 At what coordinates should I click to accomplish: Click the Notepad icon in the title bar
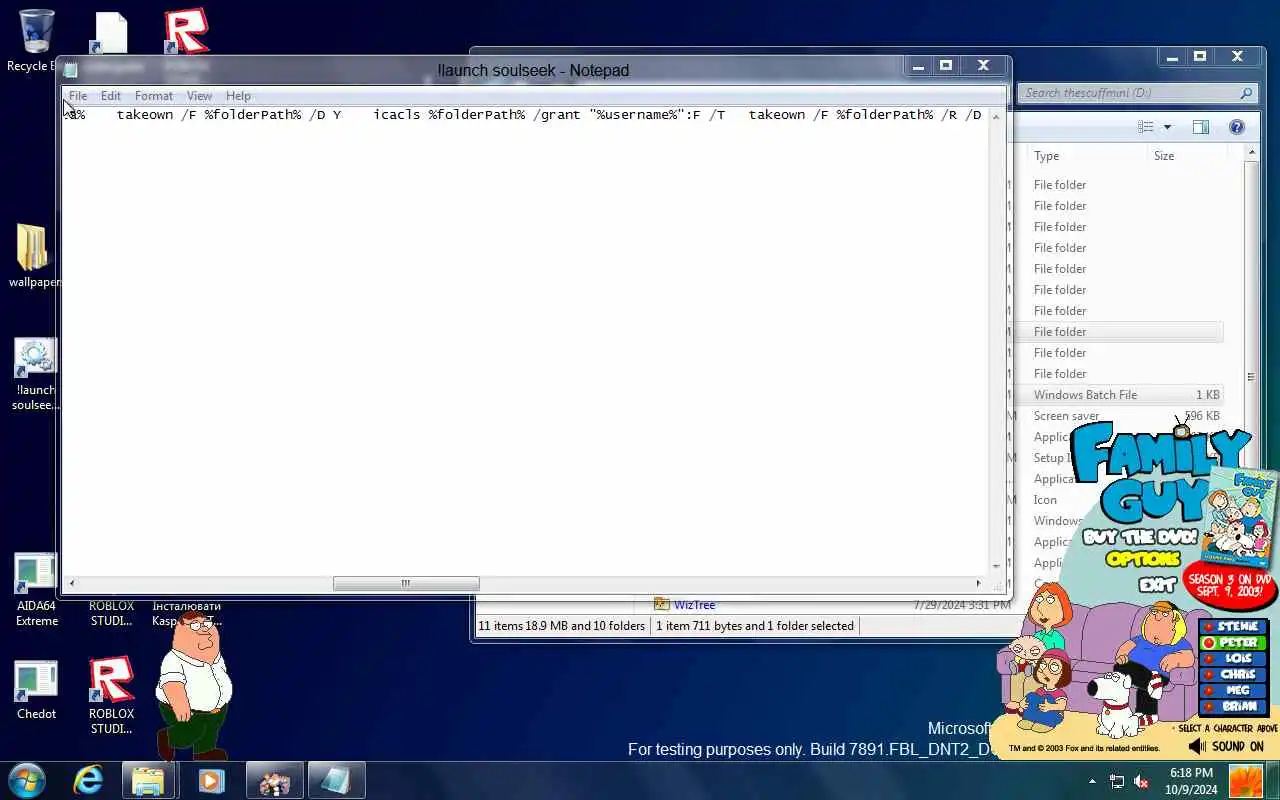[70, 70]
